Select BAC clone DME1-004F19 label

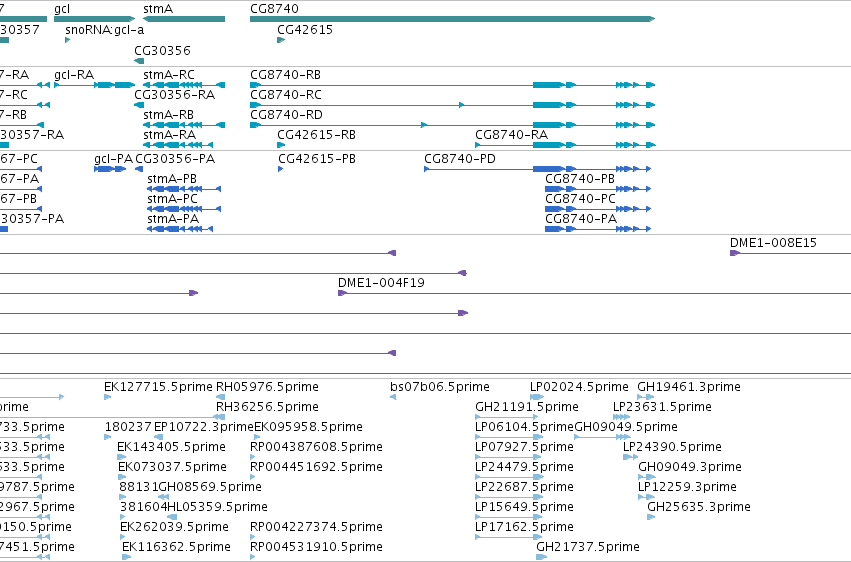381,283
